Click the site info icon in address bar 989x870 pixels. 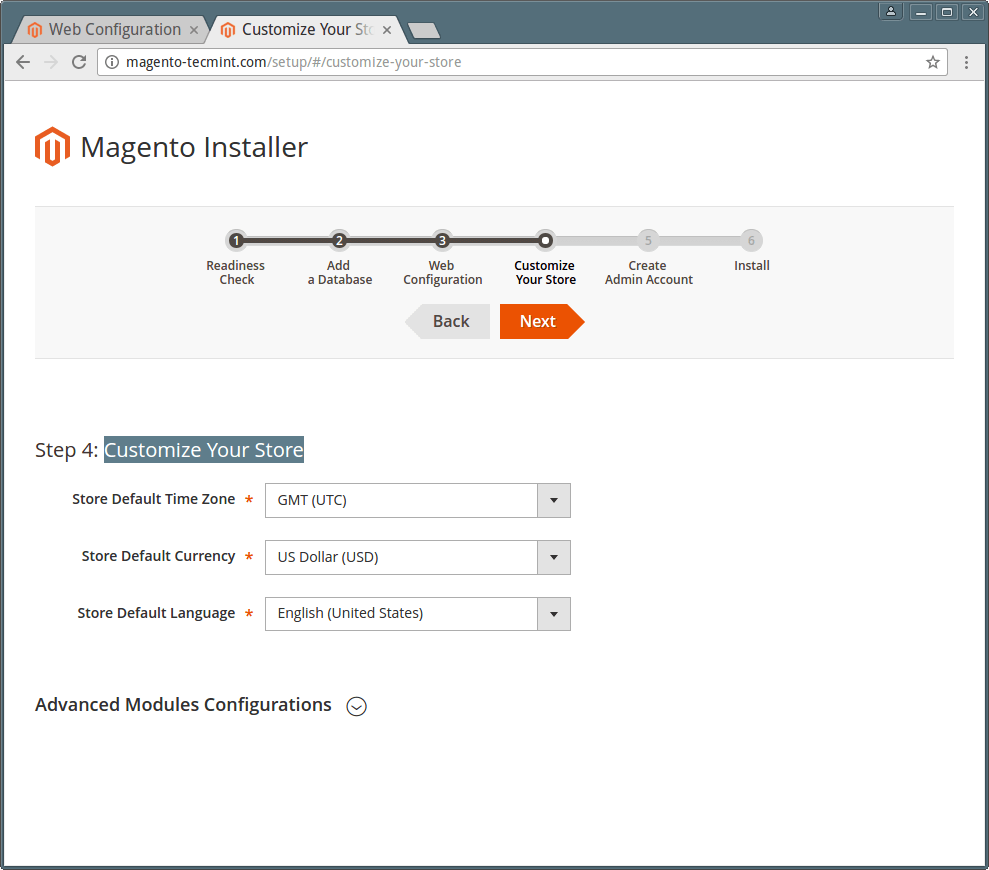tap(112, 62)
